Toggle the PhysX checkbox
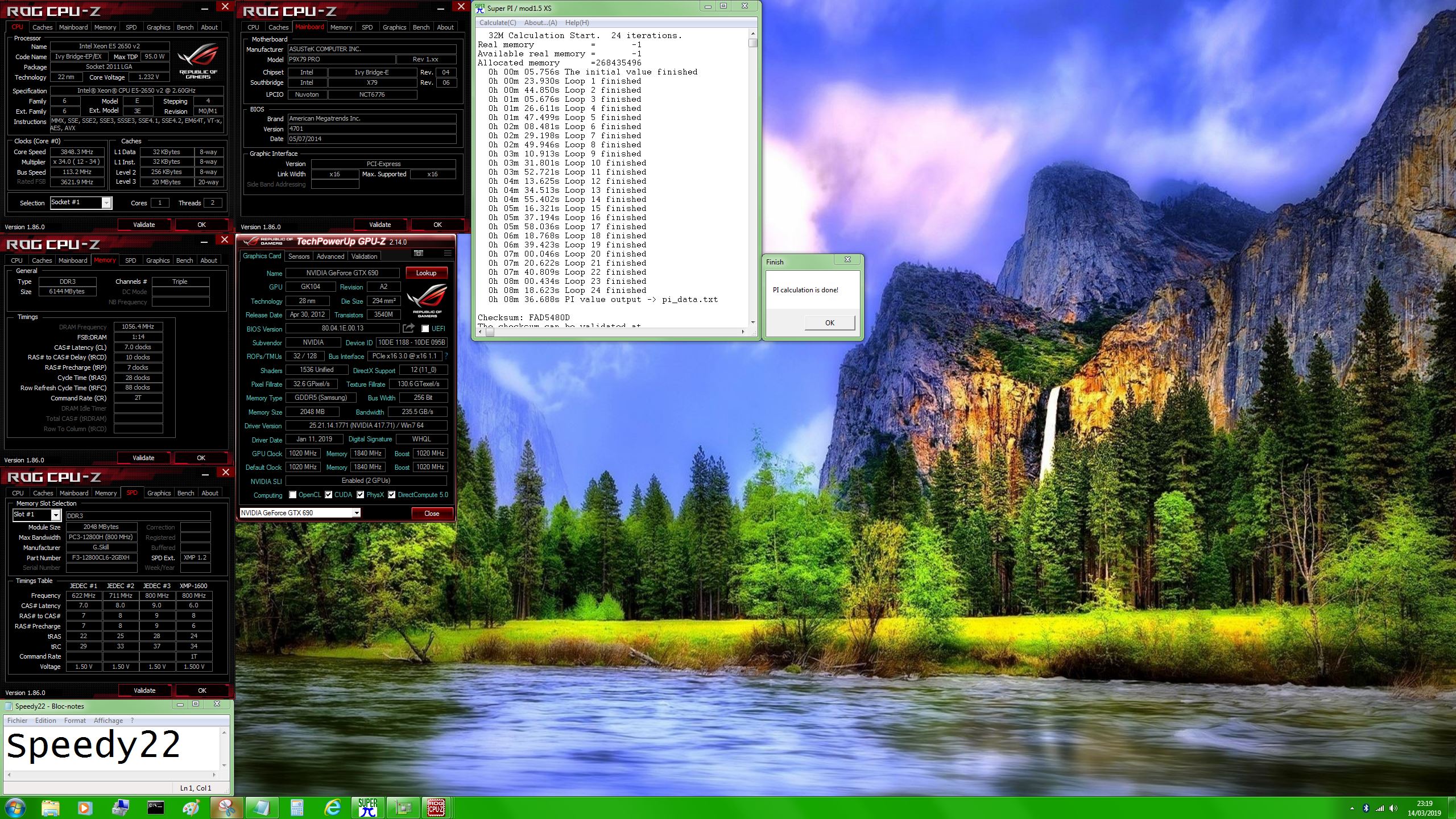The width and height of the screenshot is (1456, 819). coord(360,495)
